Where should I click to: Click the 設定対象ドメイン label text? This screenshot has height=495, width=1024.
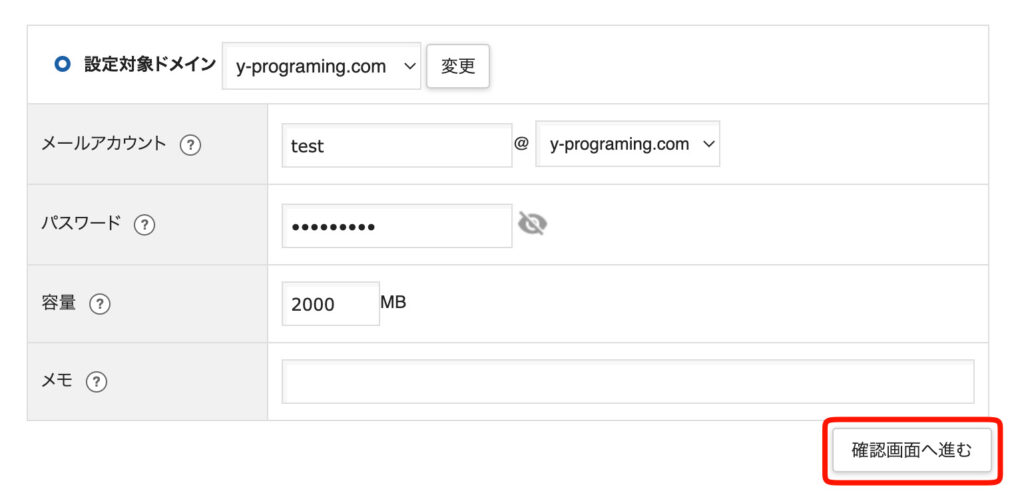(150, 65)
